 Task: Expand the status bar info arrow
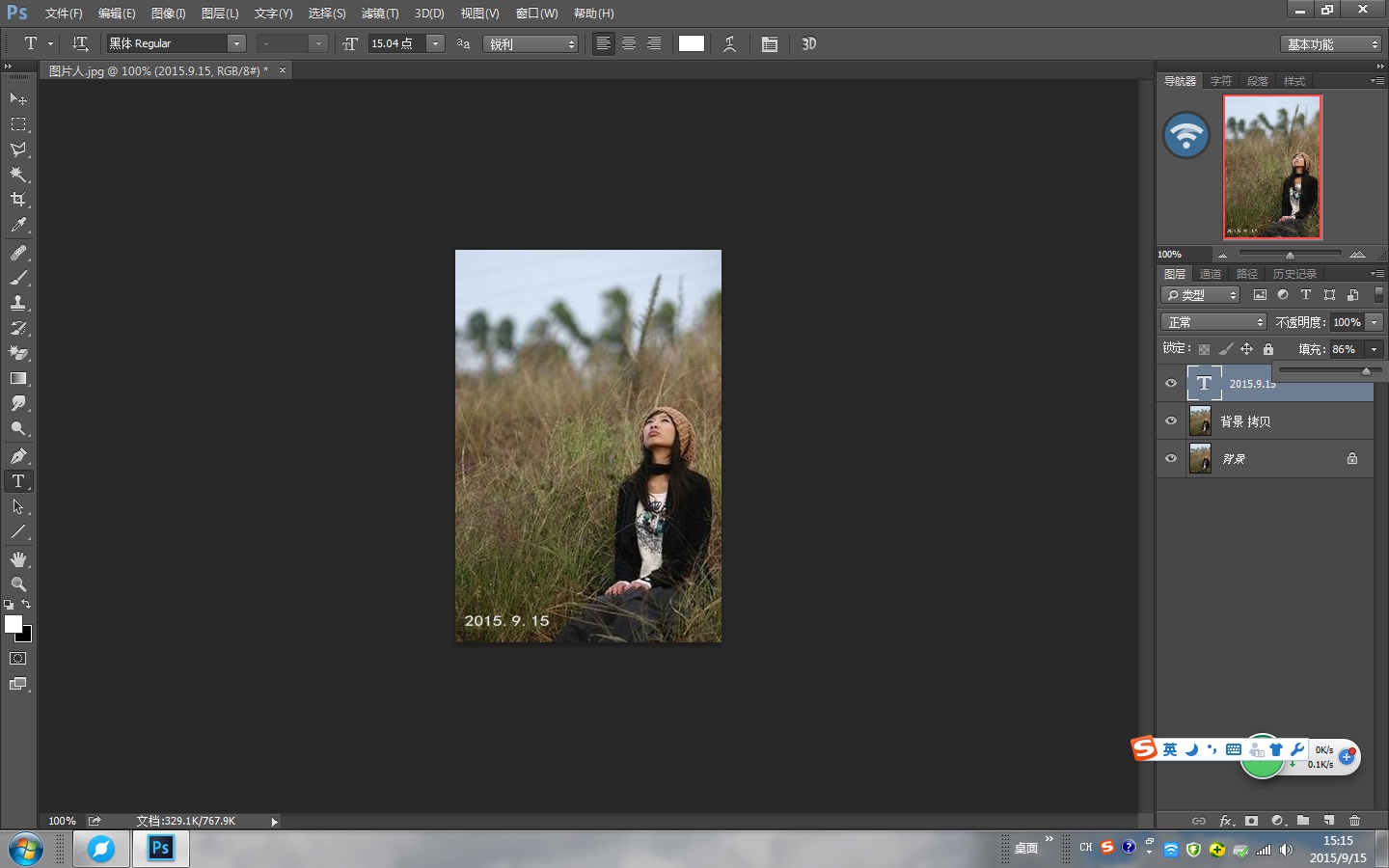(274, 822)
